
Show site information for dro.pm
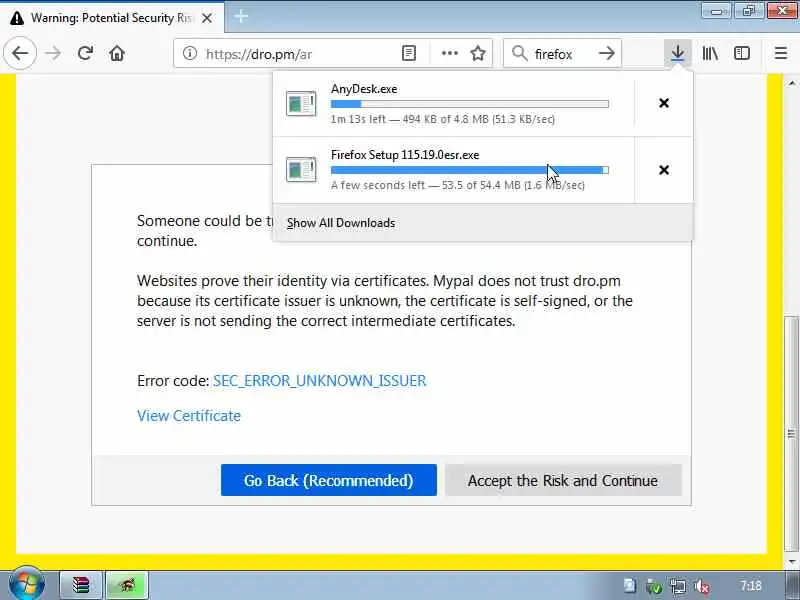pyautogui.click(x=190, y=53)
